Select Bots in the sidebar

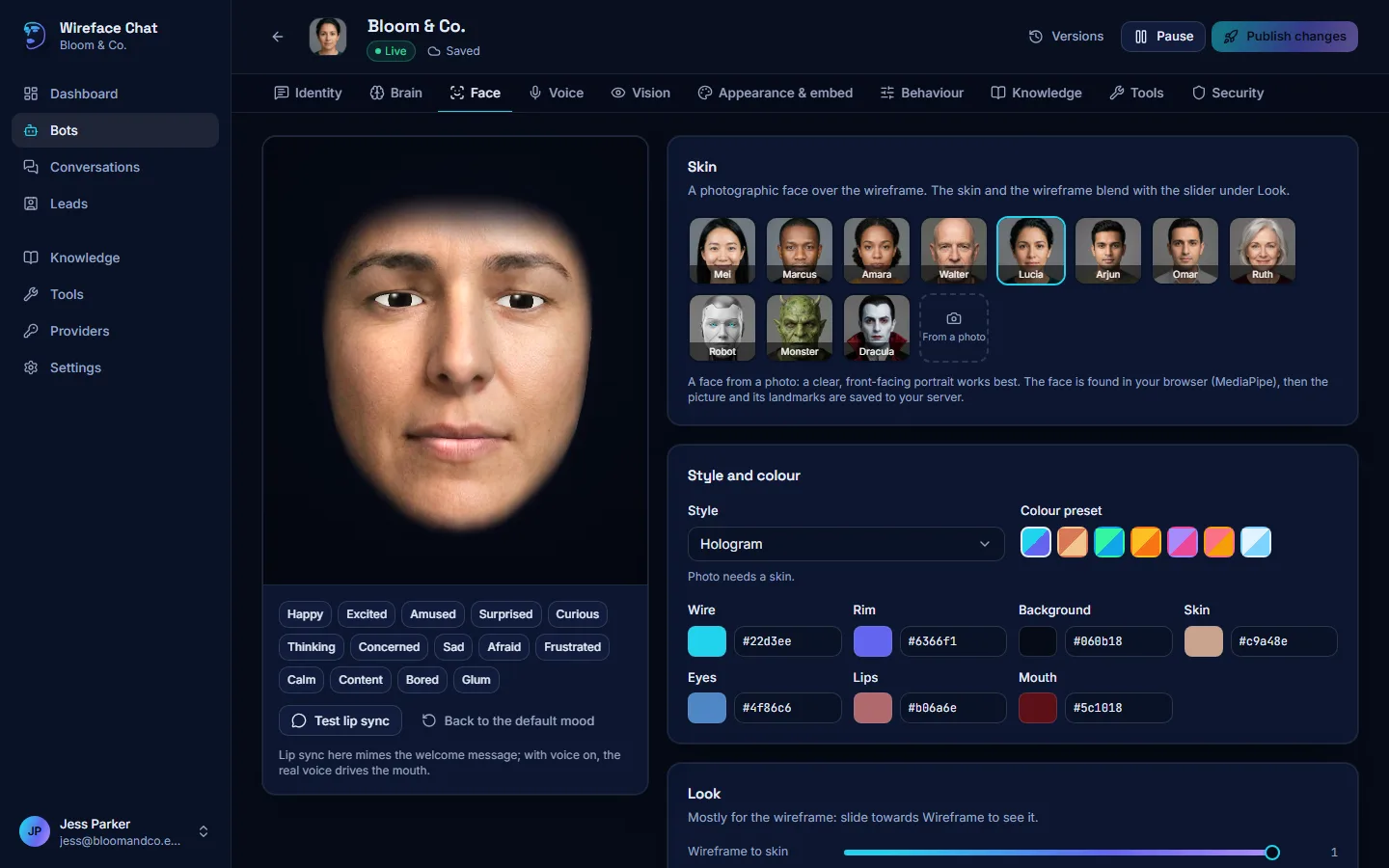click(x=115, y=130)
